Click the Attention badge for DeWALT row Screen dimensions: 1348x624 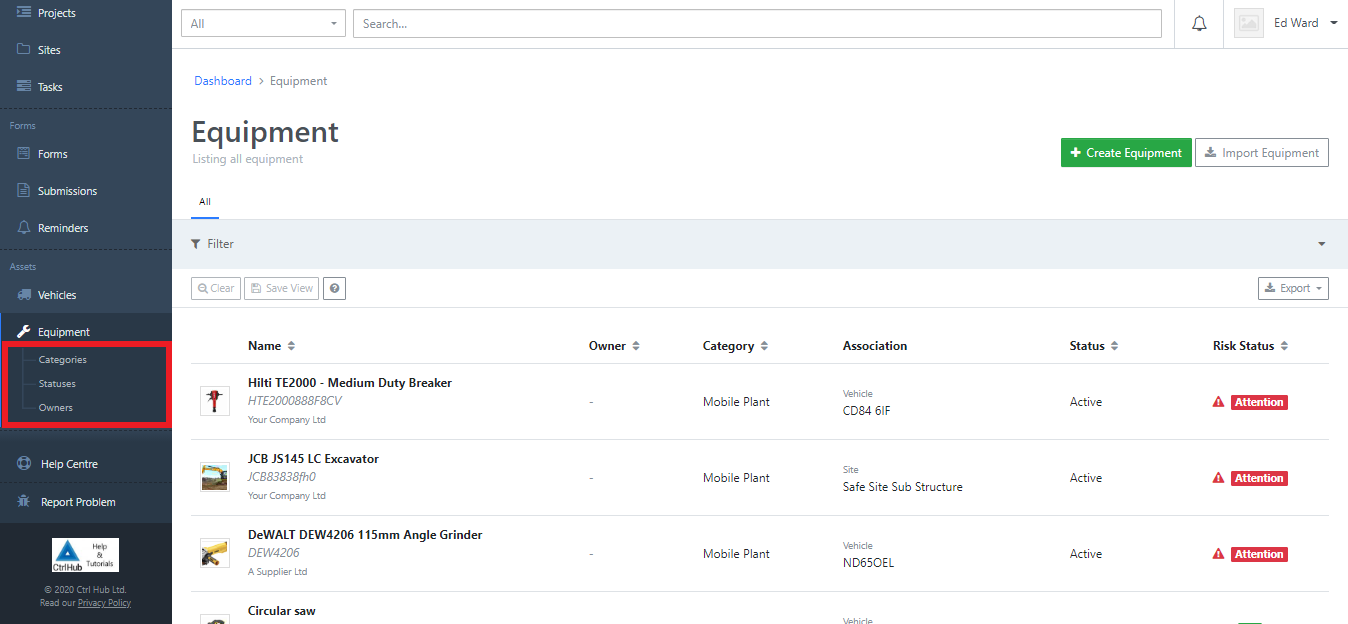click(x=1259, y=554)
